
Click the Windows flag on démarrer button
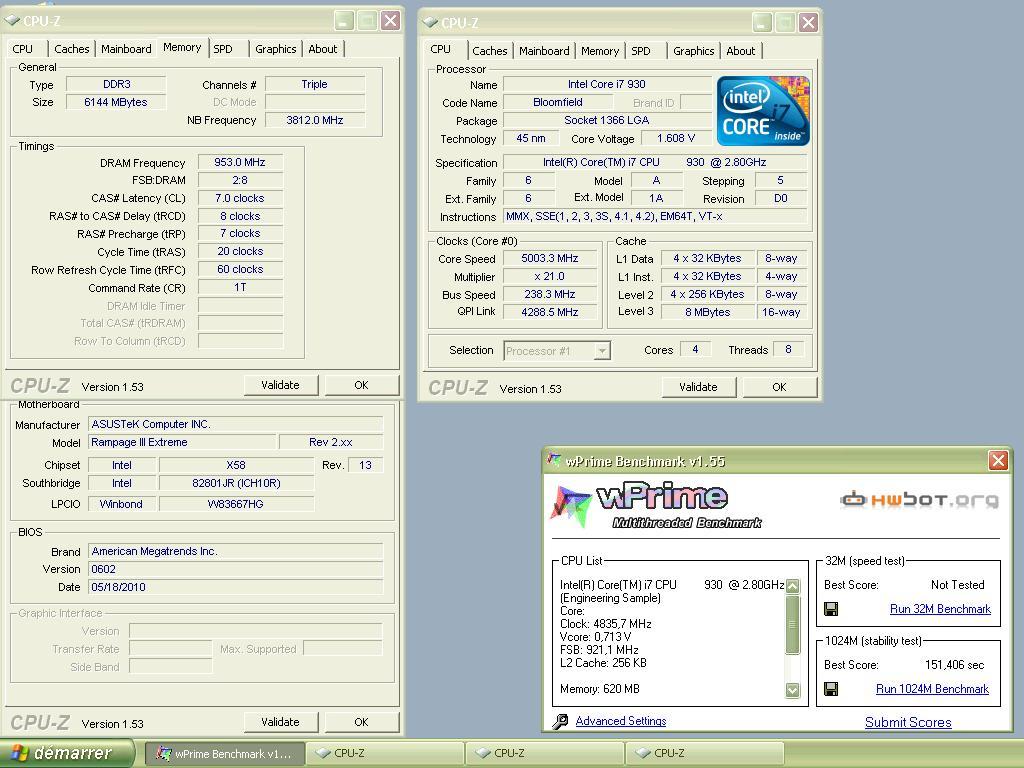point(20,753)
